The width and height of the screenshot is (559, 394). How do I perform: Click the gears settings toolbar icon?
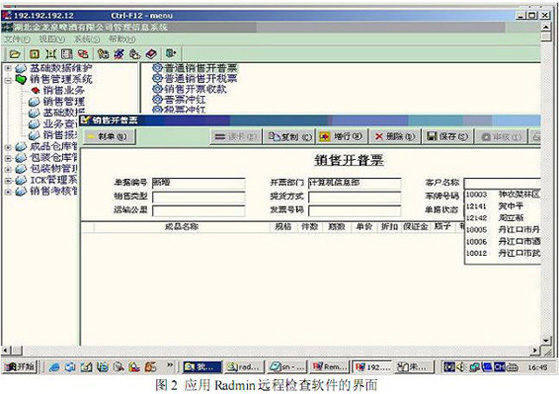coord(135,54)
